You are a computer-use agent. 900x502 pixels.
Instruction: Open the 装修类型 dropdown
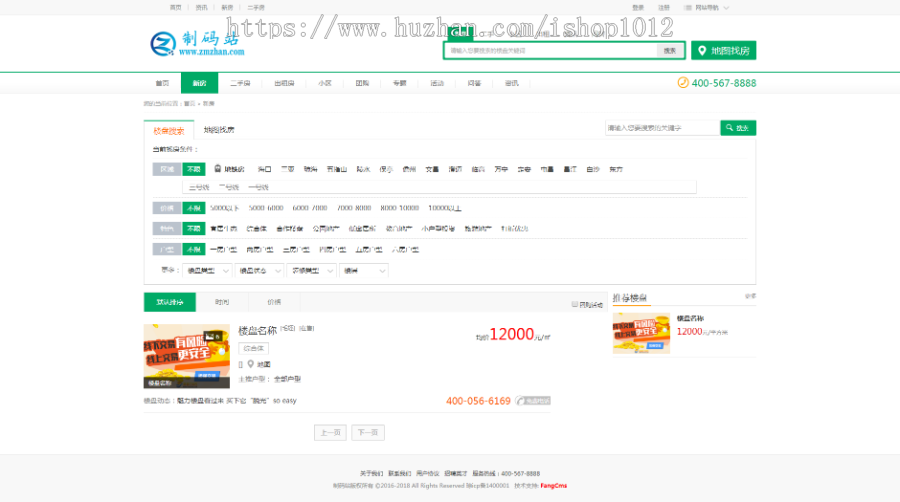click(311, 271)
